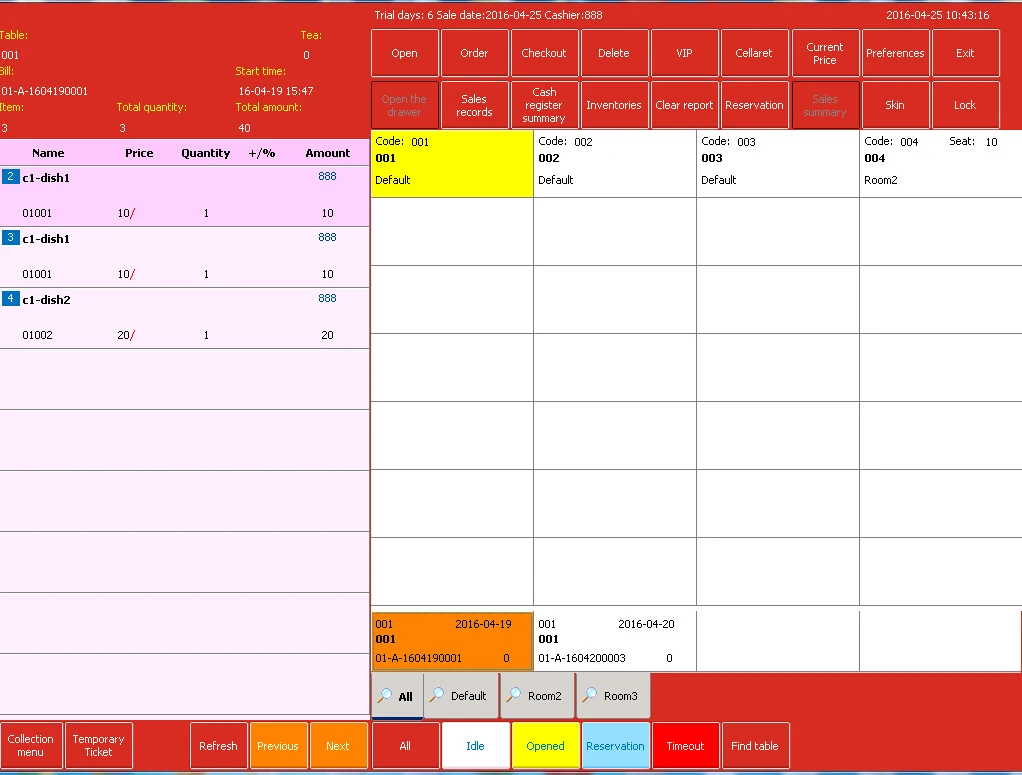
Task: Click the Cellaret button
Action: coord(754,52)
